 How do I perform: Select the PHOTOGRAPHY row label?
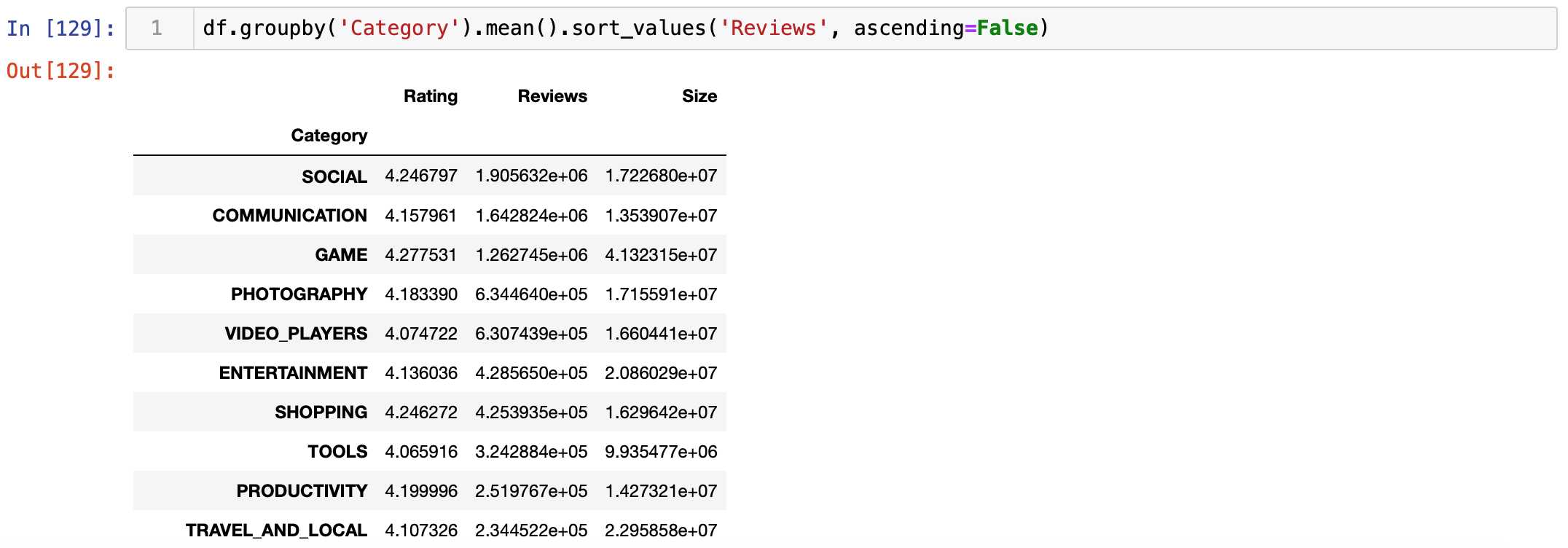pos(299,294)
